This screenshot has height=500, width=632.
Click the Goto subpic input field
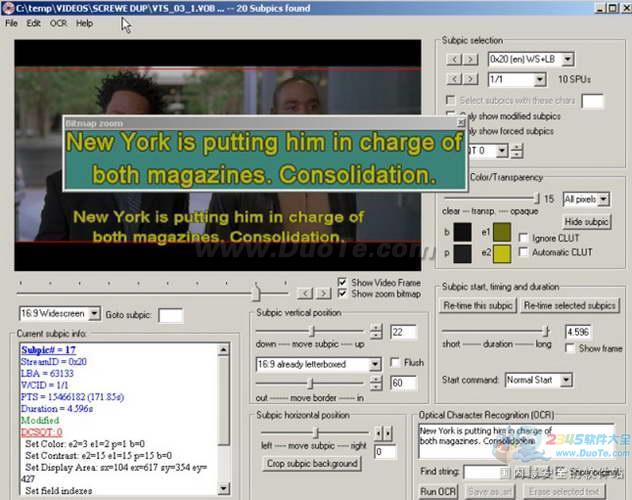pos(170,315)
